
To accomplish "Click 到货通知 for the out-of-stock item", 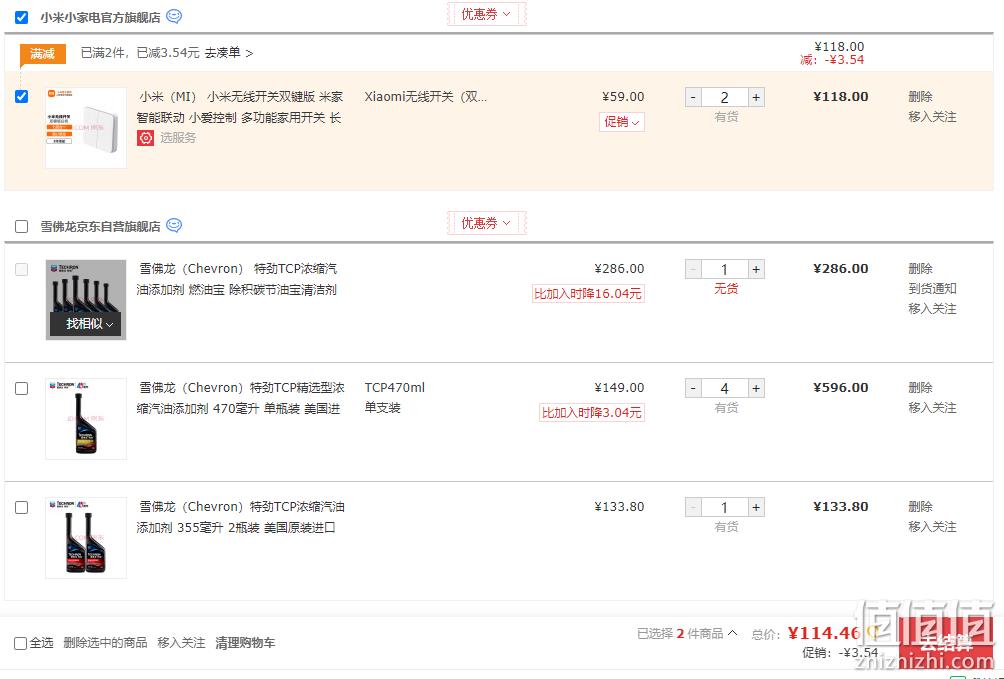I will [x=932, y=289].
